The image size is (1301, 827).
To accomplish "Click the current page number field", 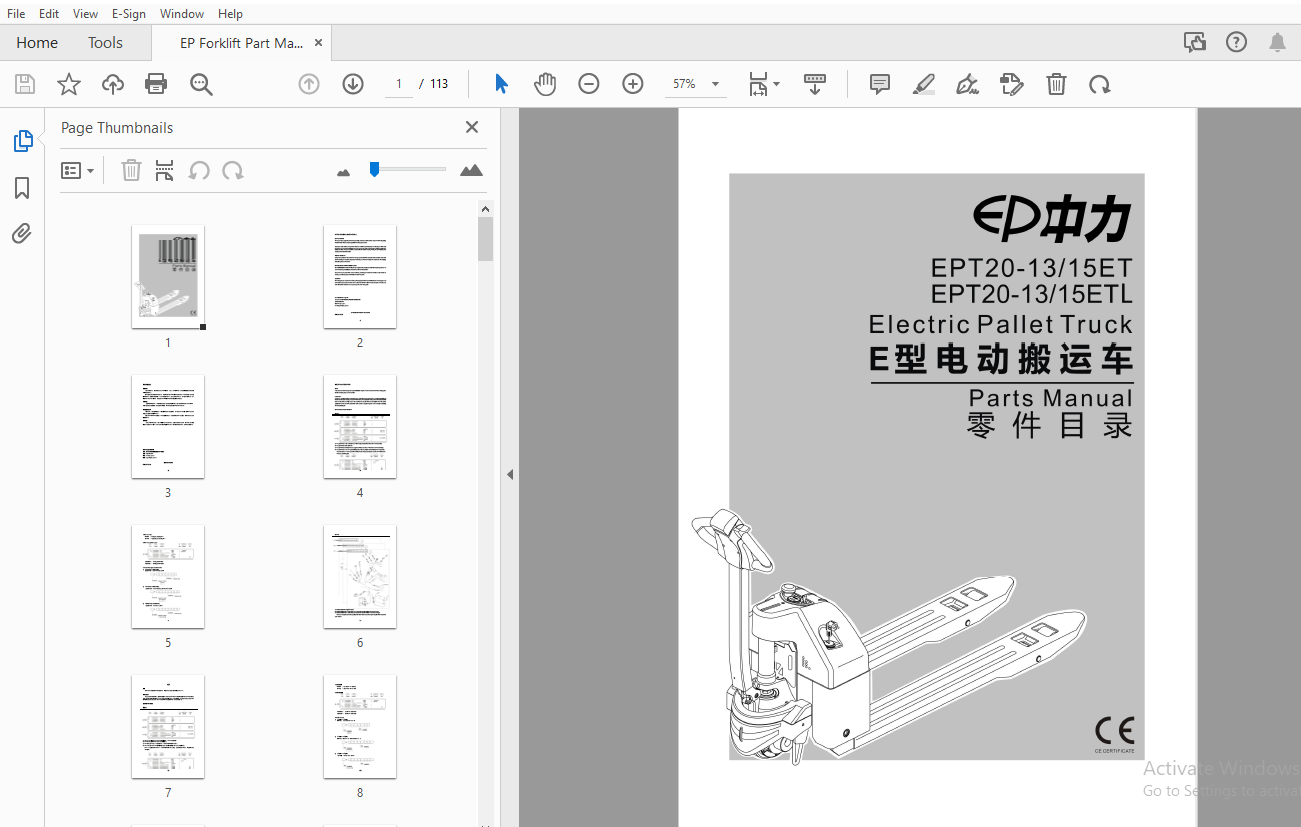I will coord(398,84).
